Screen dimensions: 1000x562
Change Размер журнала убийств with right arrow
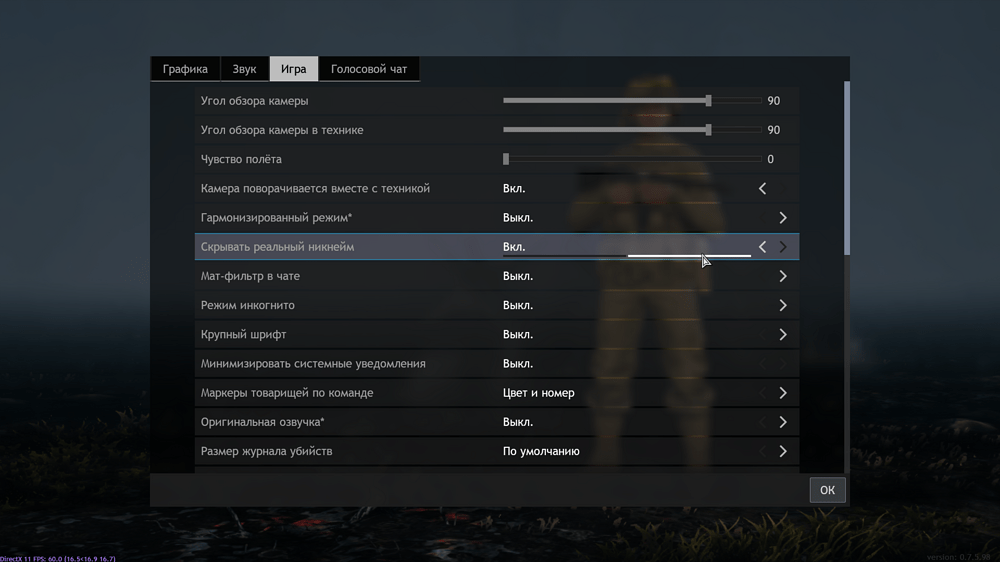pos(783,451)
